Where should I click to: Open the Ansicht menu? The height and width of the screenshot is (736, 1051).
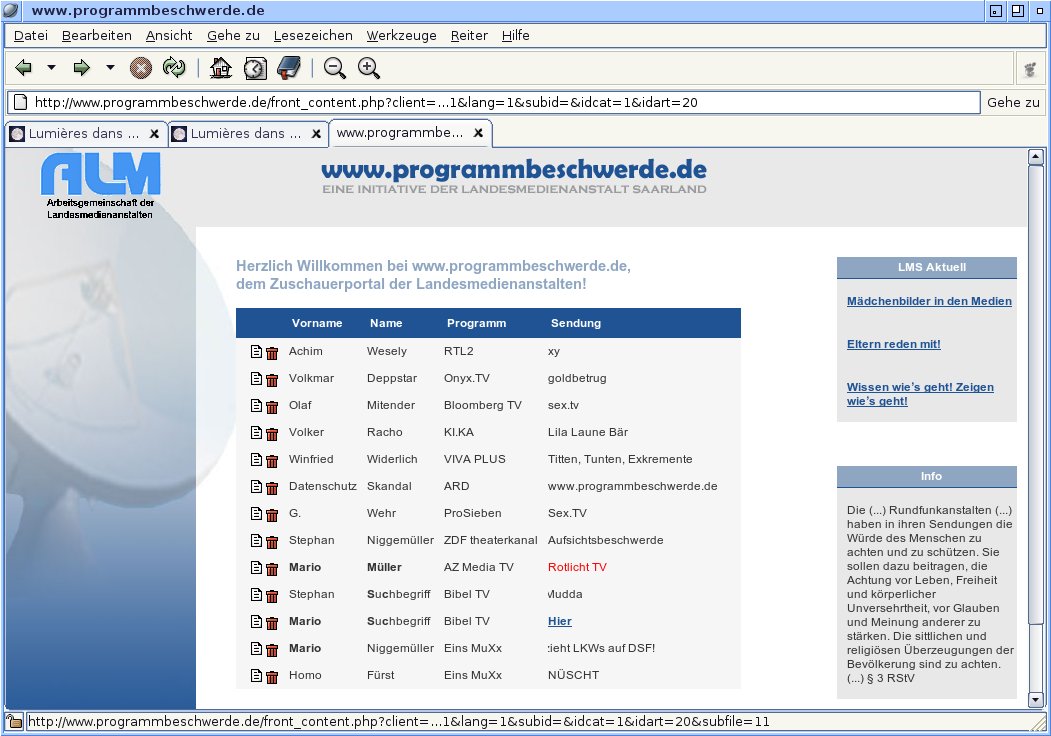169,36
